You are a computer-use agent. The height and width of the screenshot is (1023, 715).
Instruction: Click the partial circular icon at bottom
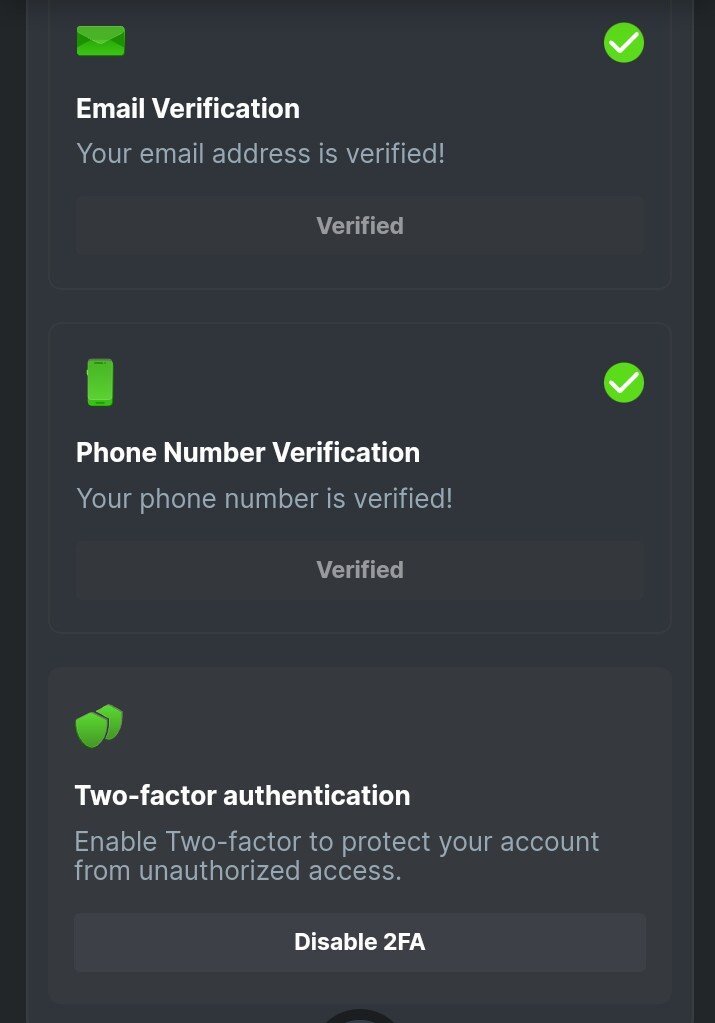point(359,1016)
